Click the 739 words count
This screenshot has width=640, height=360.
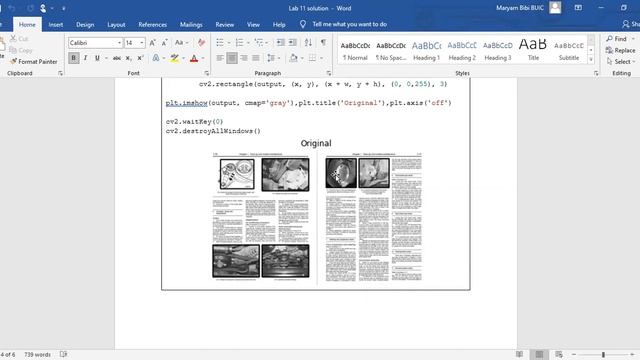click(38, 354)
